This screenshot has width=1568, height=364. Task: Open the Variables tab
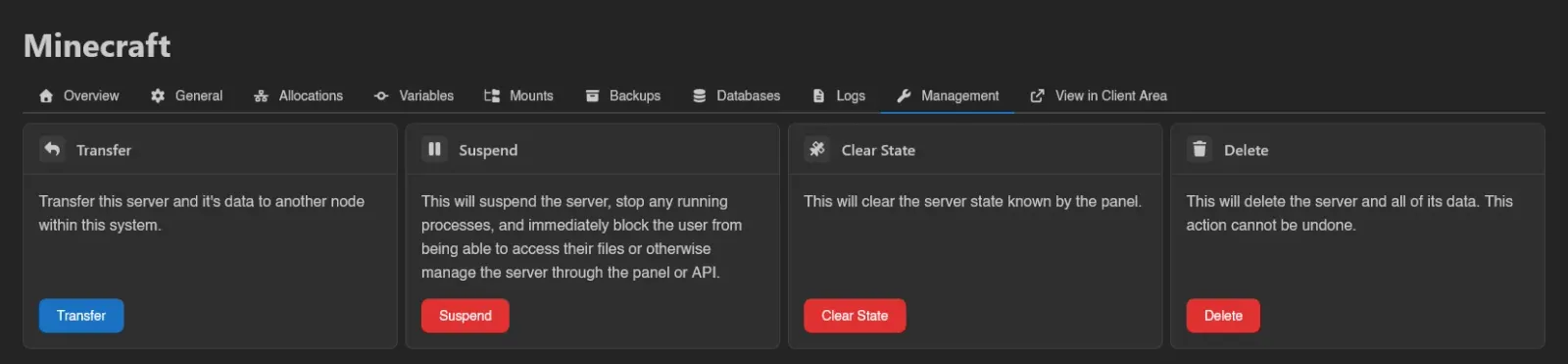coord(414,96)
